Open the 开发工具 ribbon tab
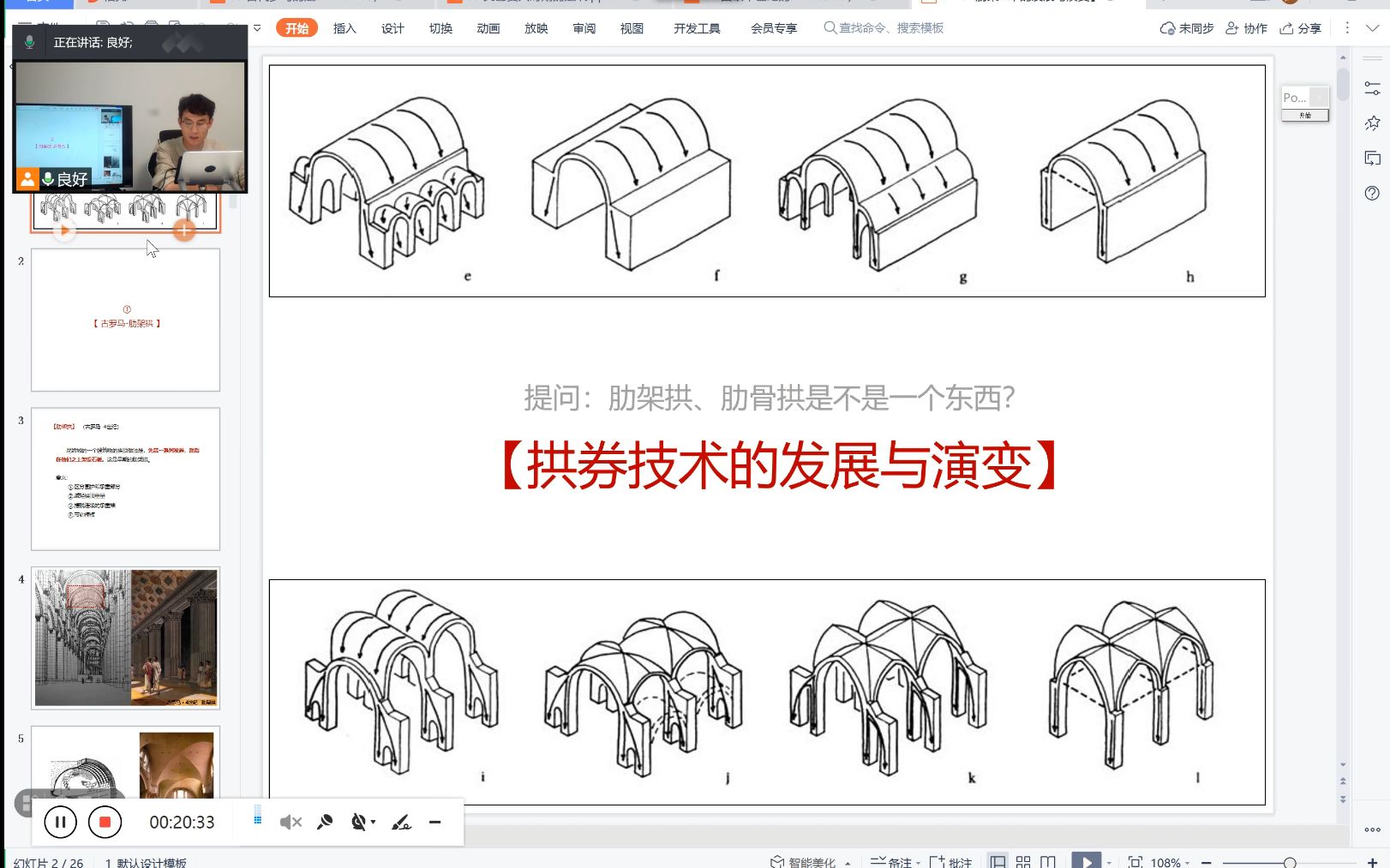Screen dimensions: 1390x868 point(697,28)
